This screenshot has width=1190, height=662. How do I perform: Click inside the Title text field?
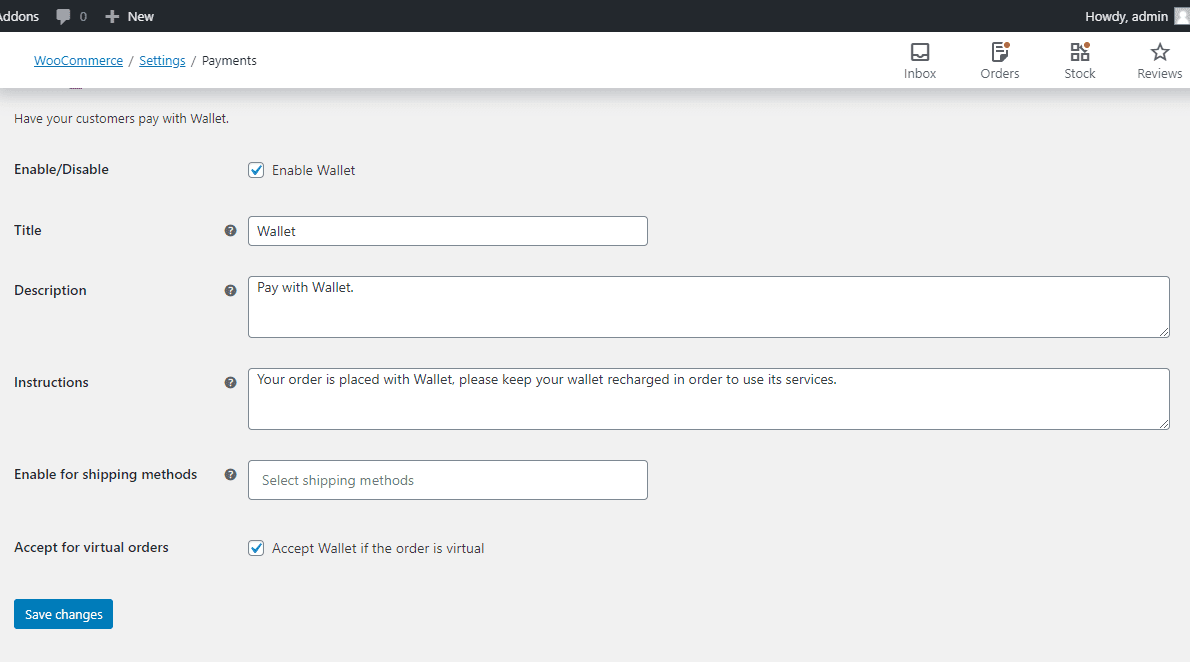pyautogui.click(x=447, y=230)
